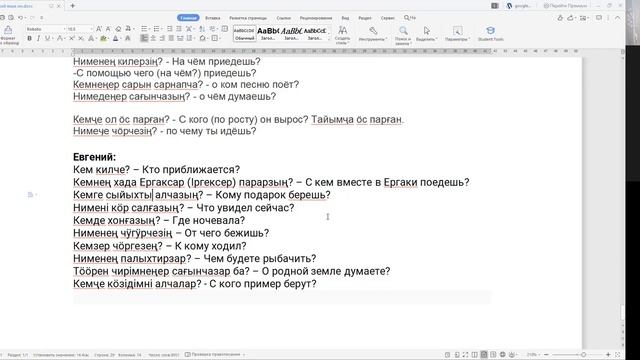The image size is (640, 360).
Task: Click the Decrease Indent icon
Action: (170, 29)
